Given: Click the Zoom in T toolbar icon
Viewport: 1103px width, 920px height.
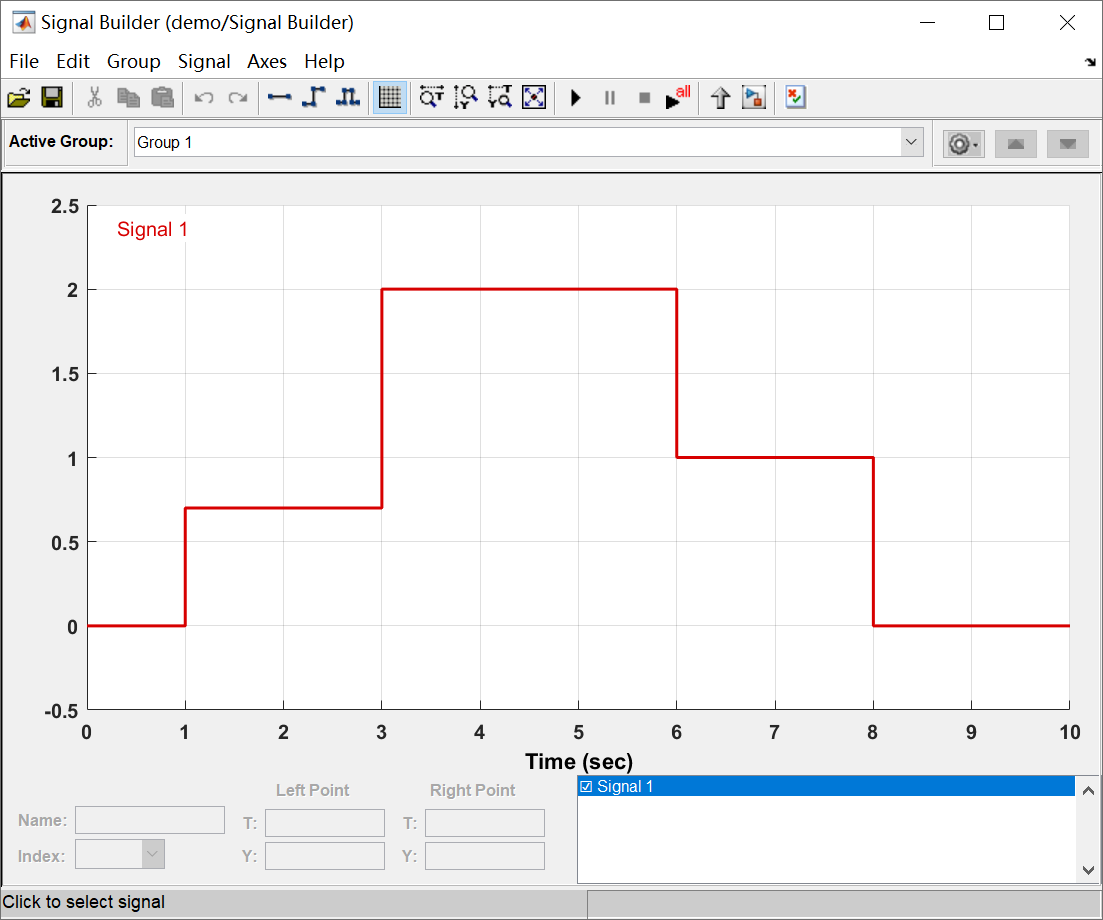Looking at the screenshot, I should [x=431, y=97].
